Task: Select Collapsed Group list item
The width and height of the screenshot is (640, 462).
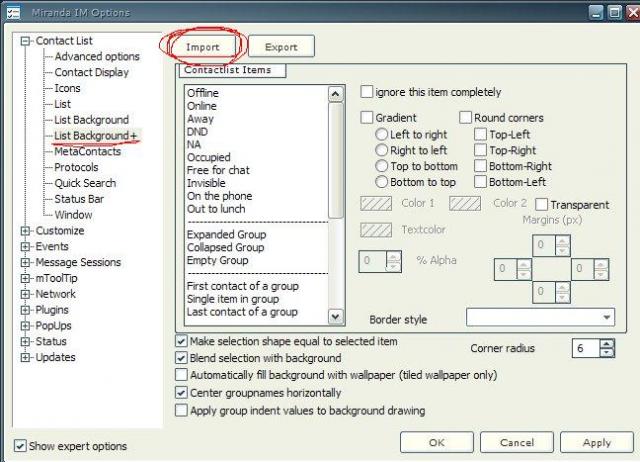Action: (x=225, y=247)
